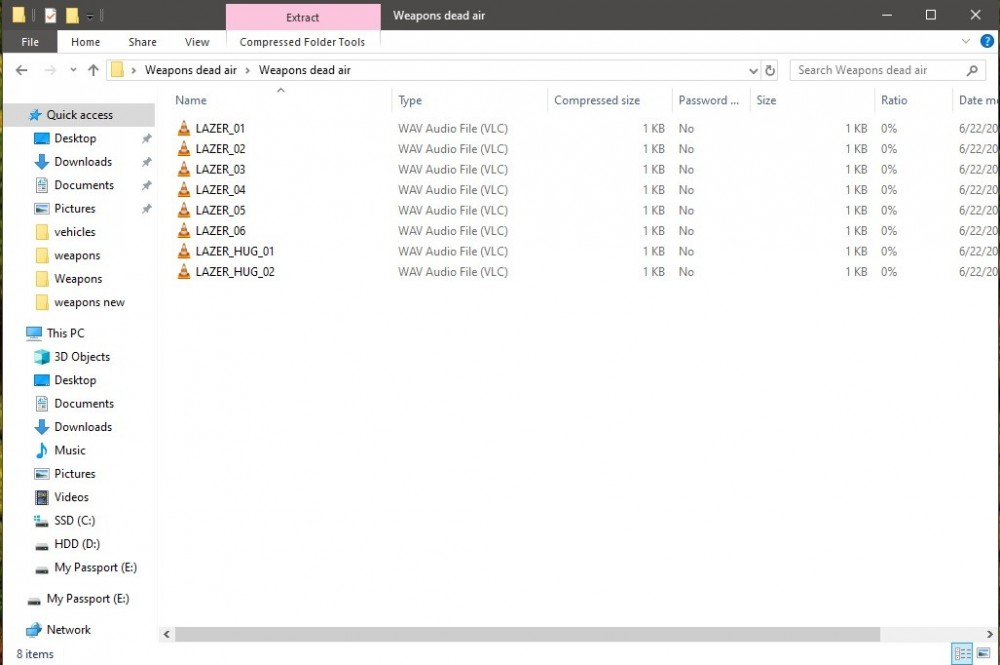Open the File menu

click(x=30, y=41)
